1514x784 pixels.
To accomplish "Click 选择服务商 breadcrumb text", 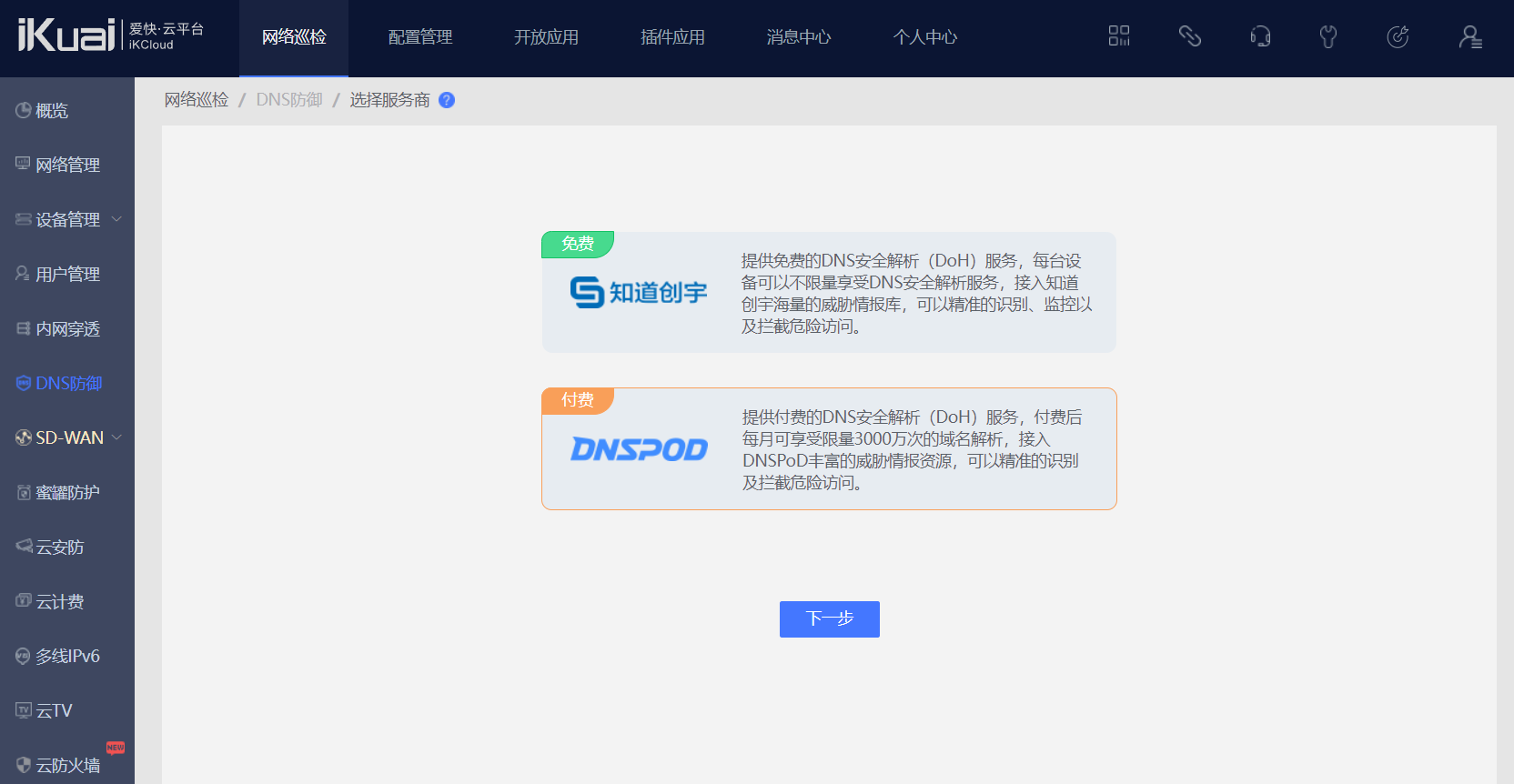I will pyautogui.click(x=389, y=100).
